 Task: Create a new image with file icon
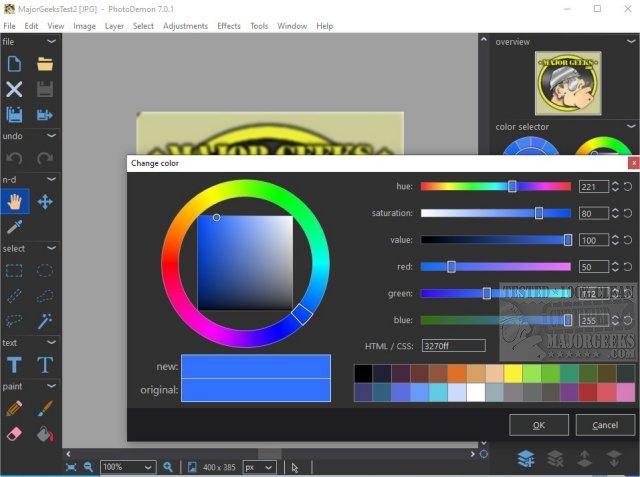[15, 64]
